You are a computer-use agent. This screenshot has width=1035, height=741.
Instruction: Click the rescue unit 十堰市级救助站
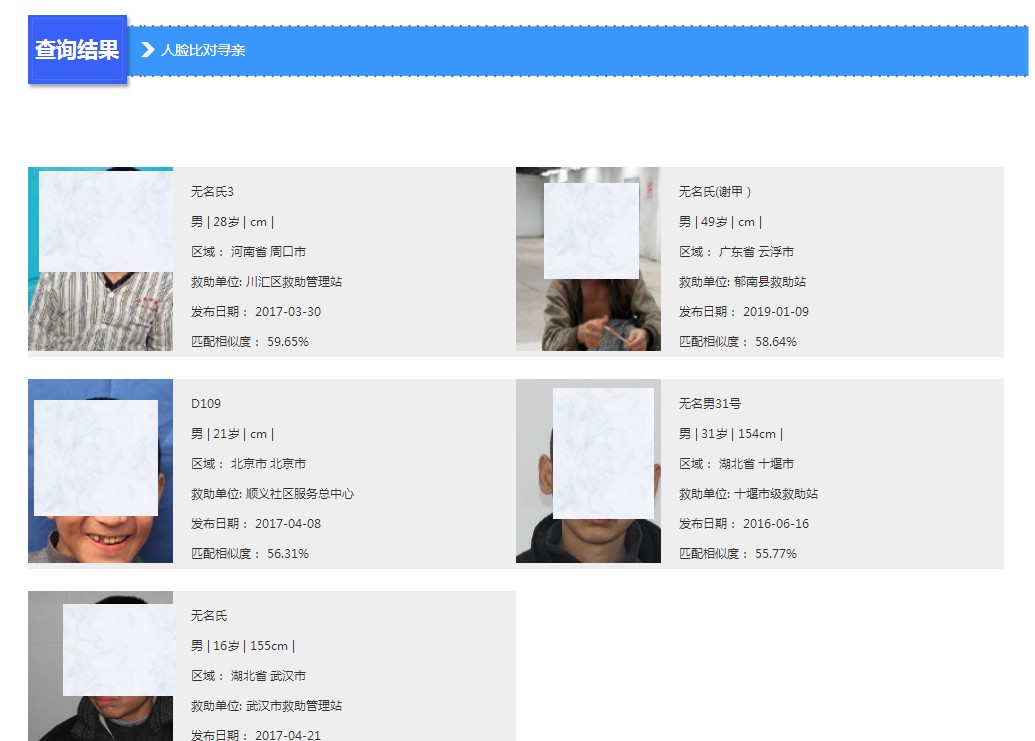coord(776,494)
